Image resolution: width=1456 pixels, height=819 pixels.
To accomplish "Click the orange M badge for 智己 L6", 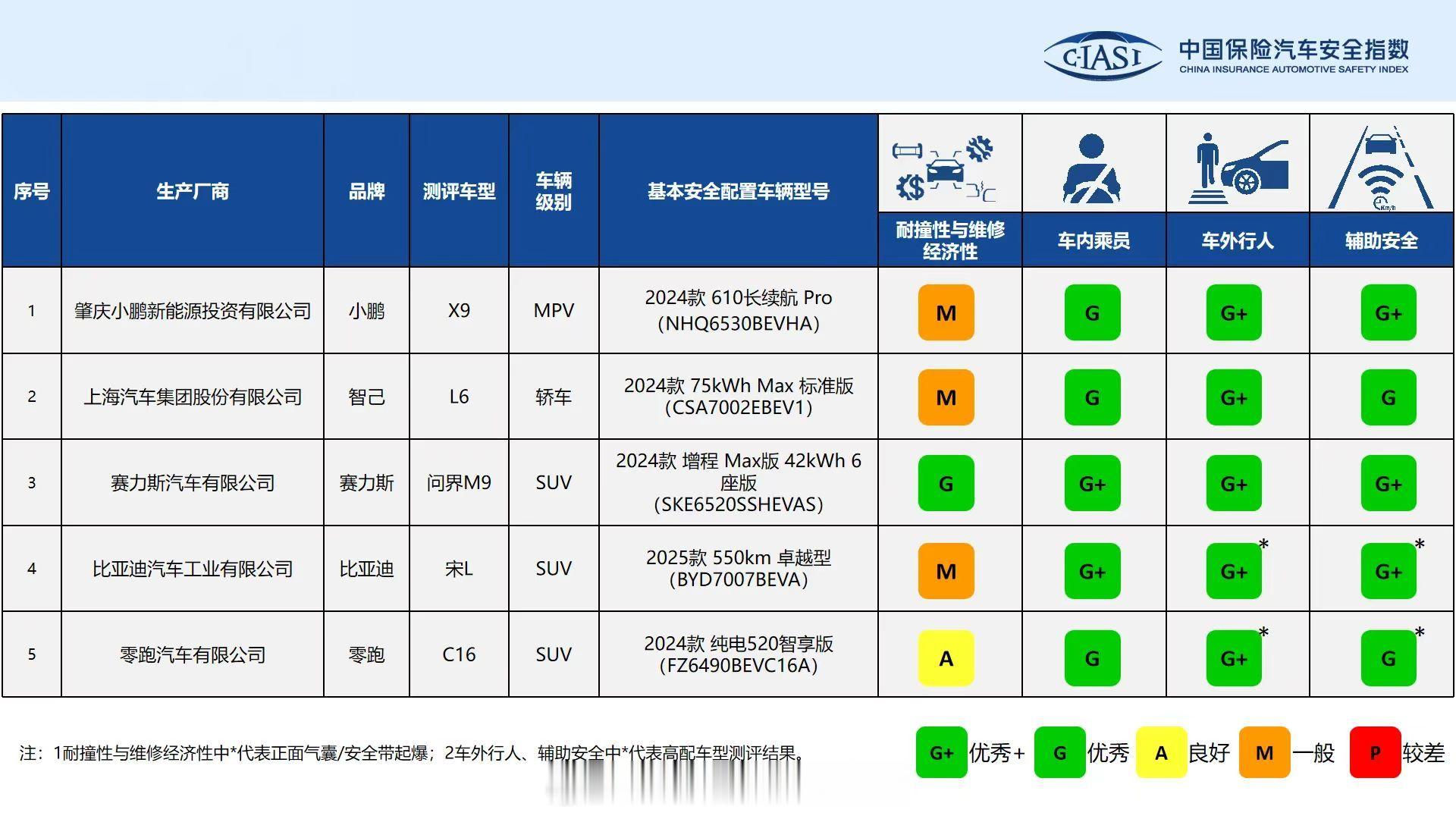I will click(946, 397).
